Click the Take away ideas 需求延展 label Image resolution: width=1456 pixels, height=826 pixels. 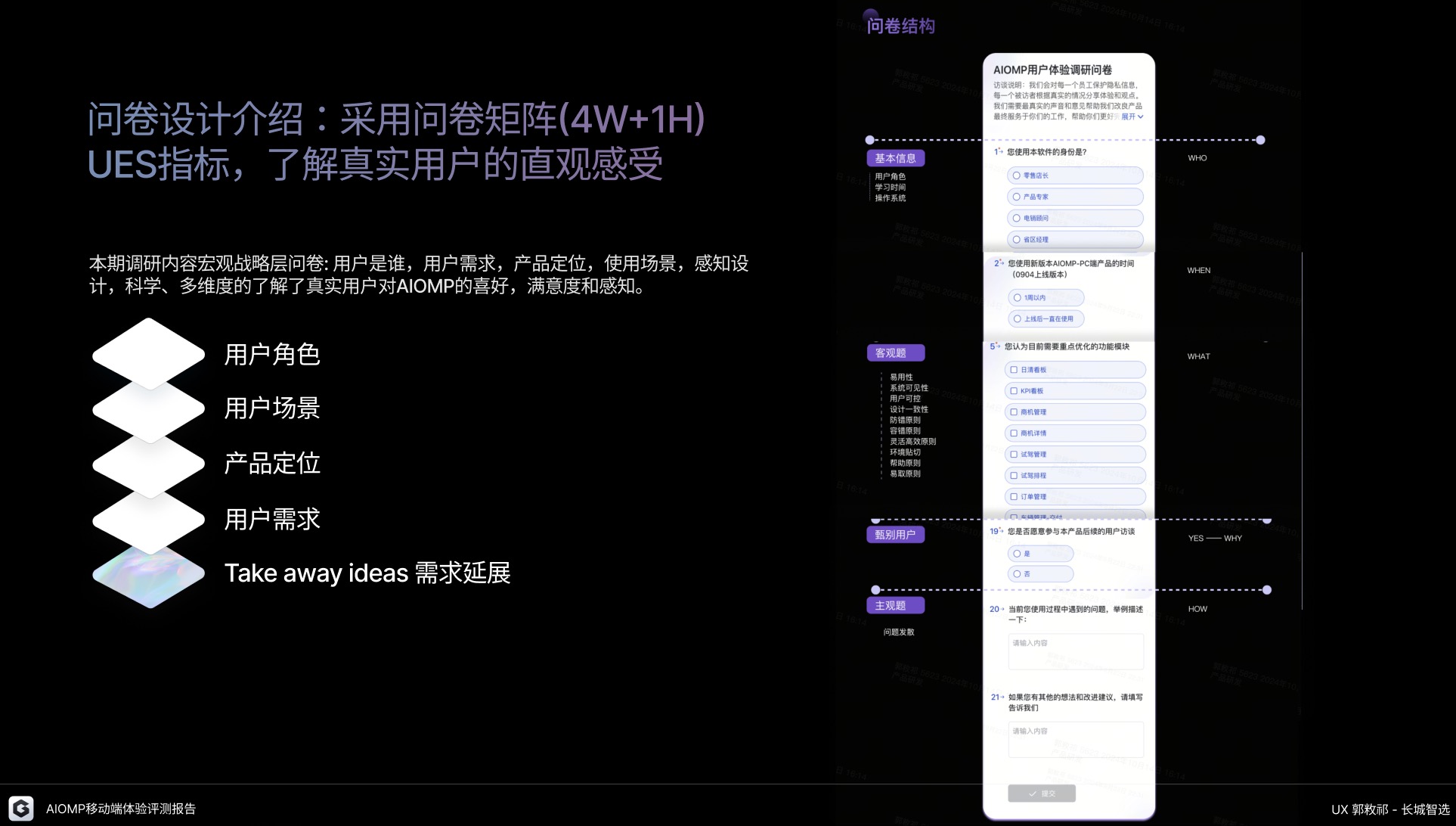coord(367,573)
